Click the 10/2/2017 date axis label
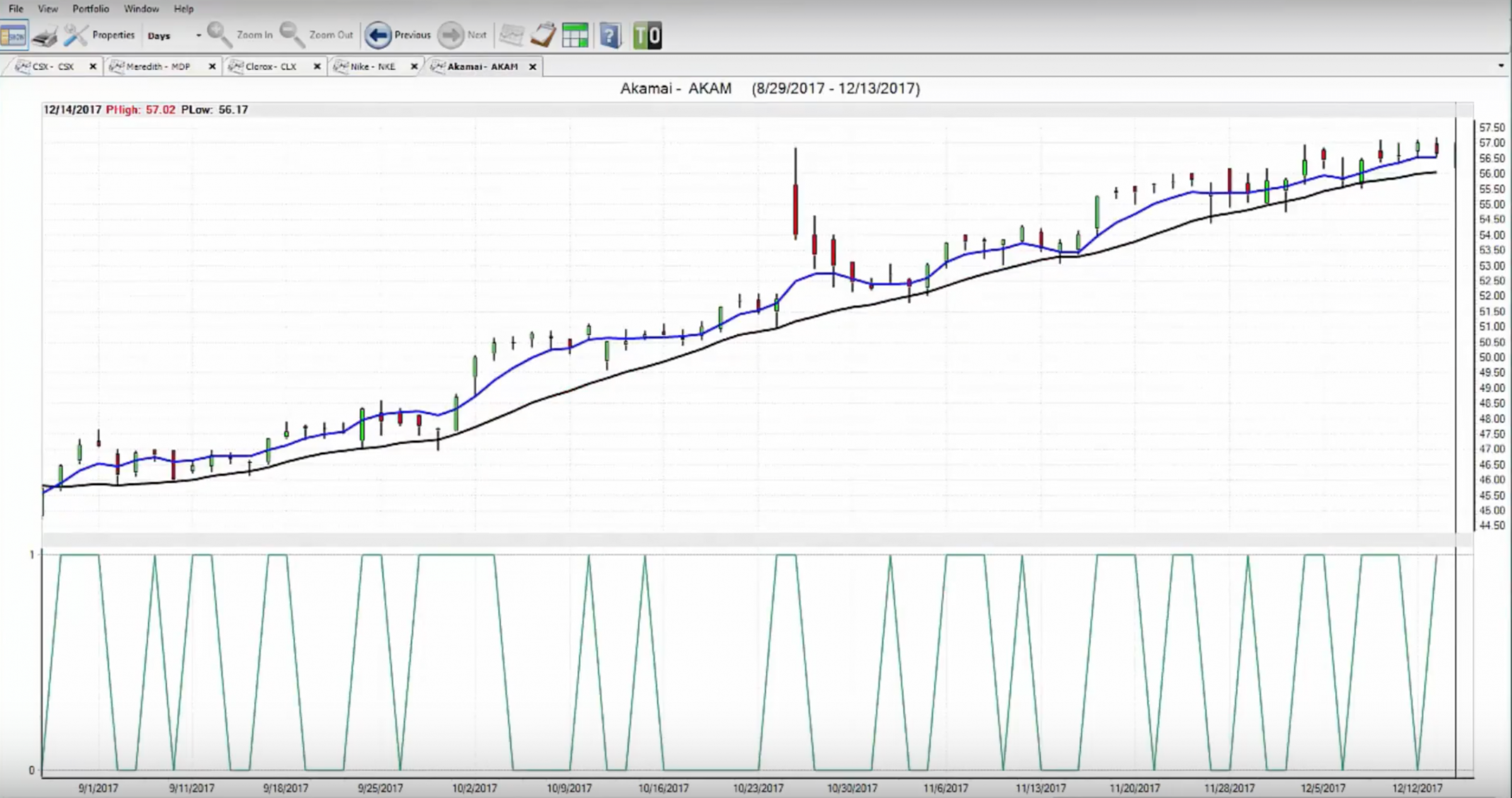The image size is (1512, 798). pyautogui.click(x=474, y=788)
